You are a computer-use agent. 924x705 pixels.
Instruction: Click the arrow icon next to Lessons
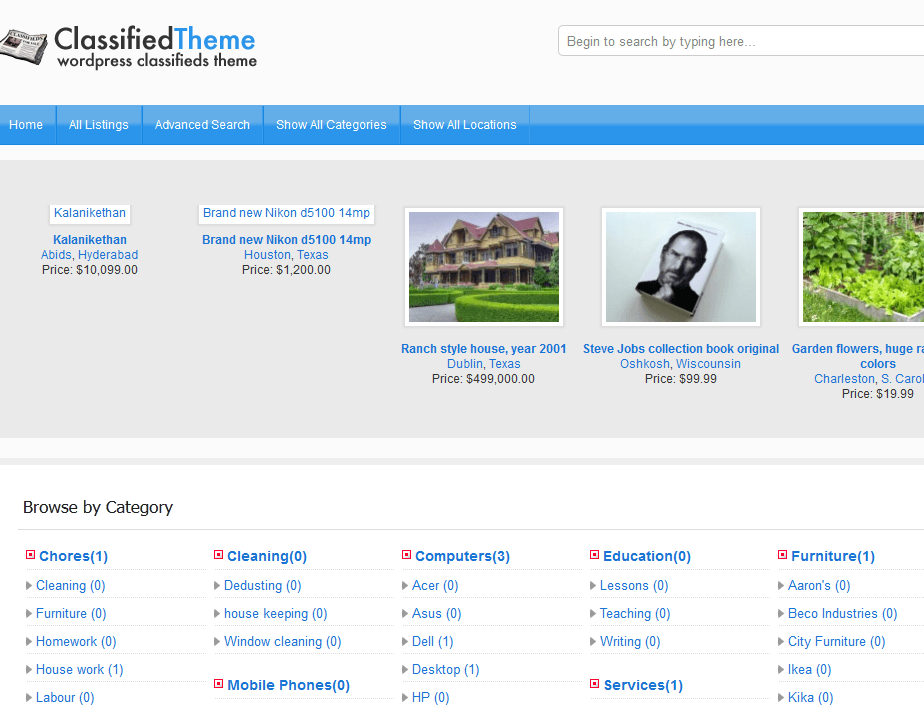(x=594, y=585)
